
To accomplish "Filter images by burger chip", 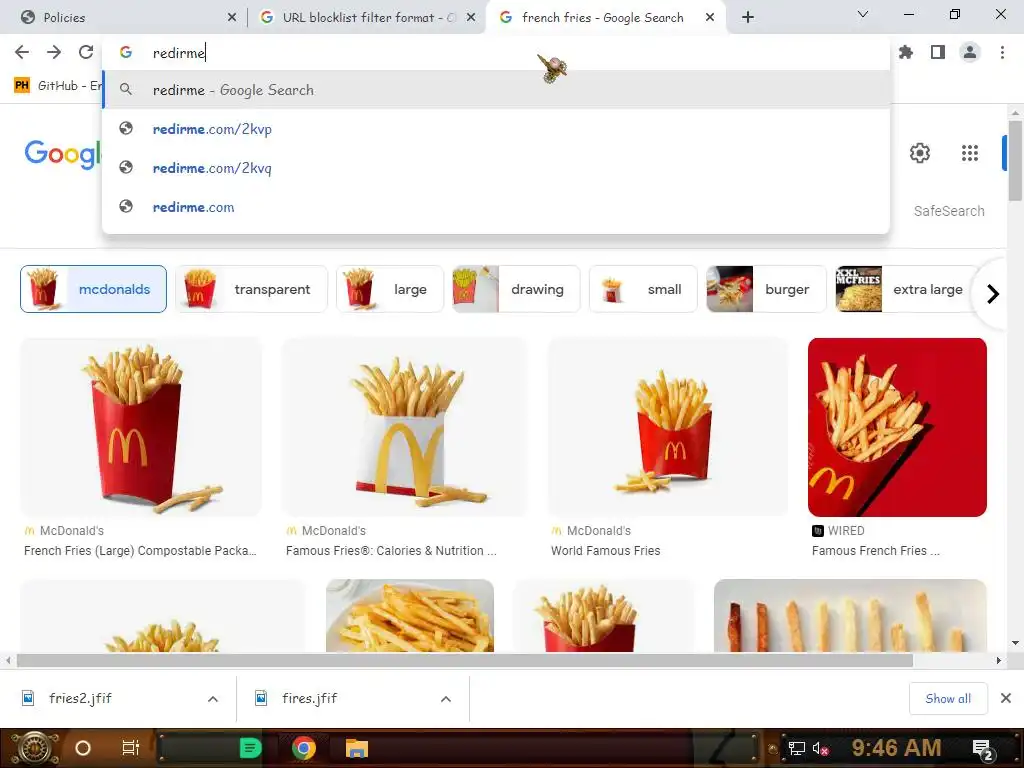I will [x=766, y=289].
